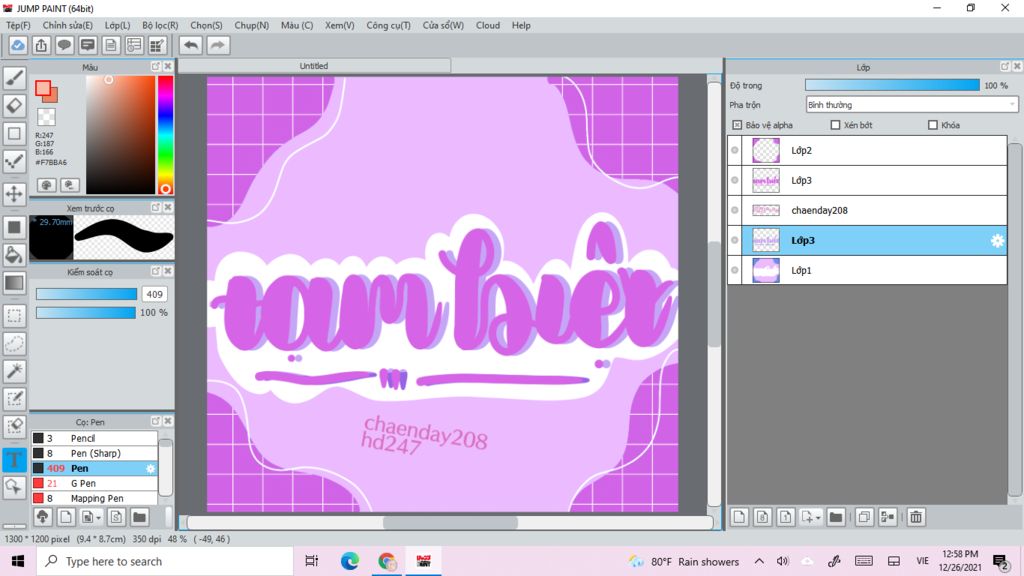
Task: Select the Lớp1 layer
Action: (x=867, y=270)
